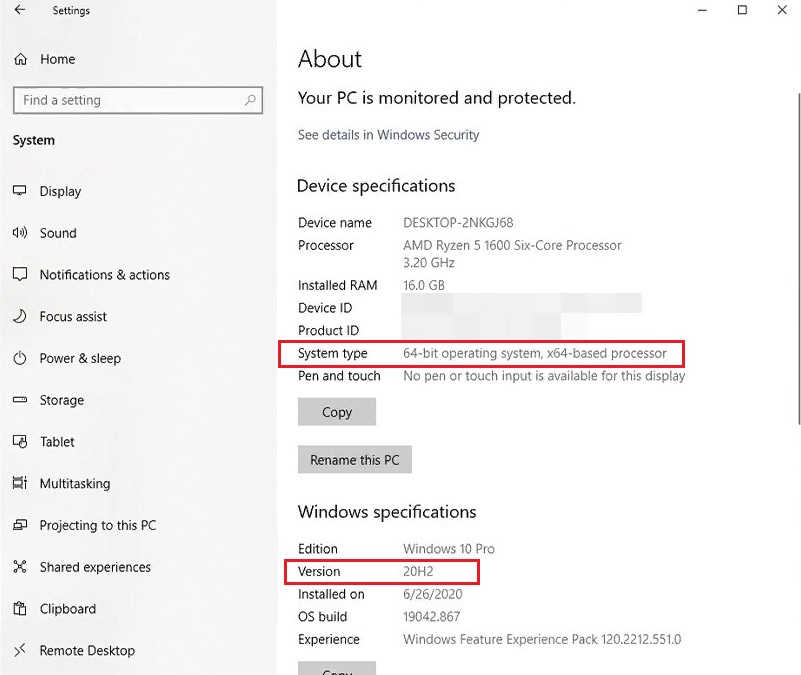The image size is (801, 675).
Task: Select device name DESKTOP-2NKGJ68
Action: click(458, 223)
